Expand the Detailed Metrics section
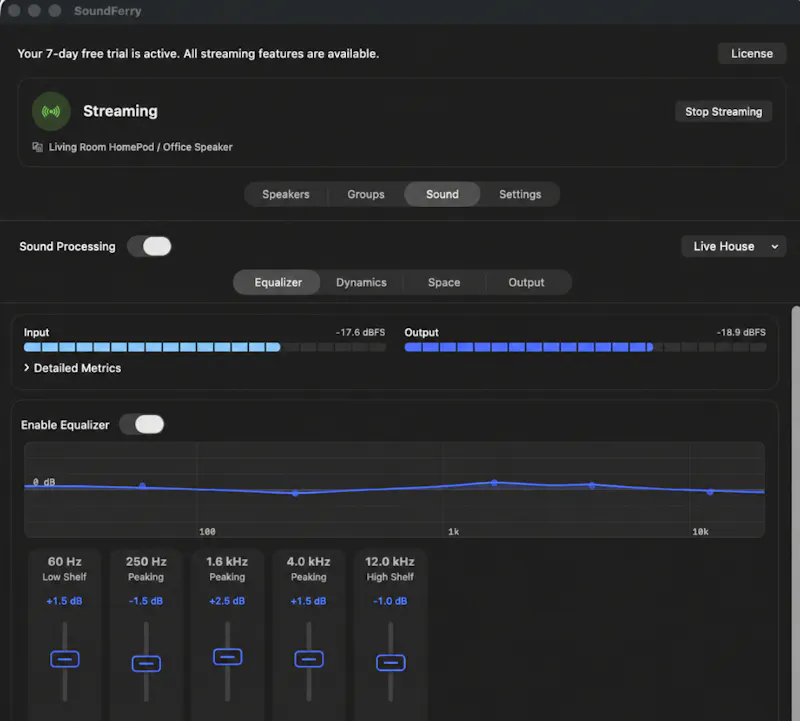Viewport: 800px width, 721px height. point(72,368)
